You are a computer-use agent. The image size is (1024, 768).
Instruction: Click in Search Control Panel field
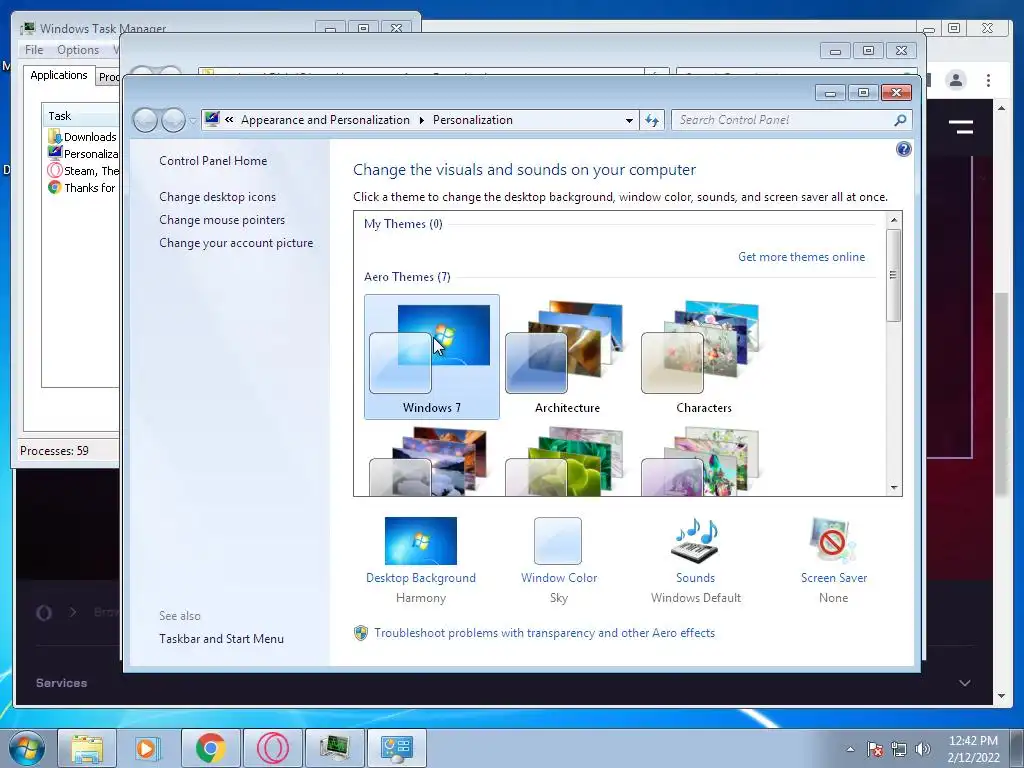(784, 120)
